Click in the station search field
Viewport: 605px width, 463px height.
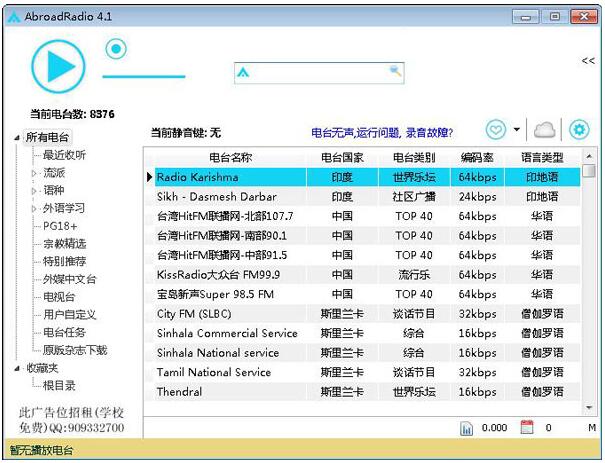point(319,73)
